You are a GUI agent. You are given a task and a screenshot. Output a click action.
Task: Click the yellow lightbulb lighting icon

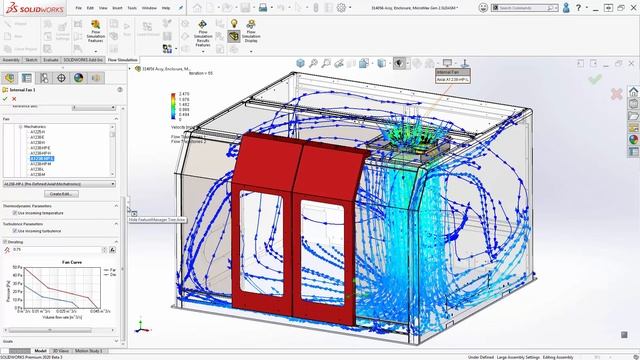[234, 24]
